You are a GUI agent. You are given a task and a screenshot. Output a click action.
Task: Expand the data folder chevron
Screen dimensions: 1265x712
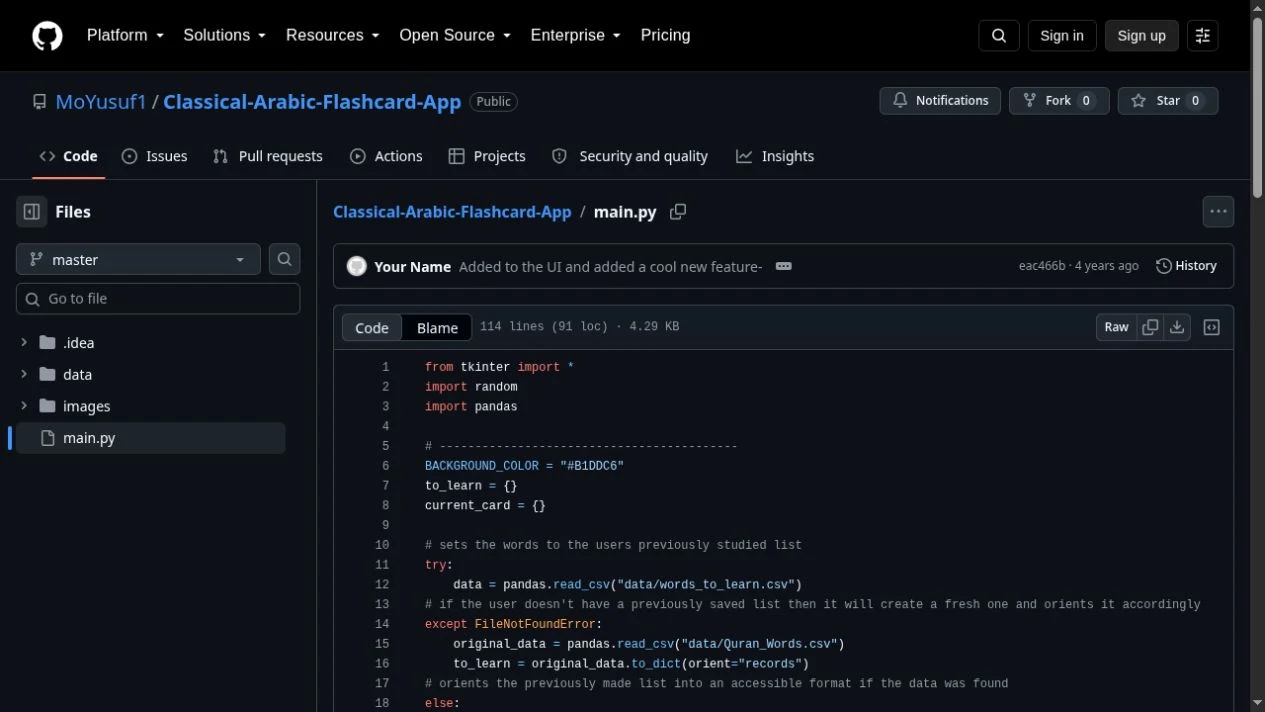coord(24,375)
